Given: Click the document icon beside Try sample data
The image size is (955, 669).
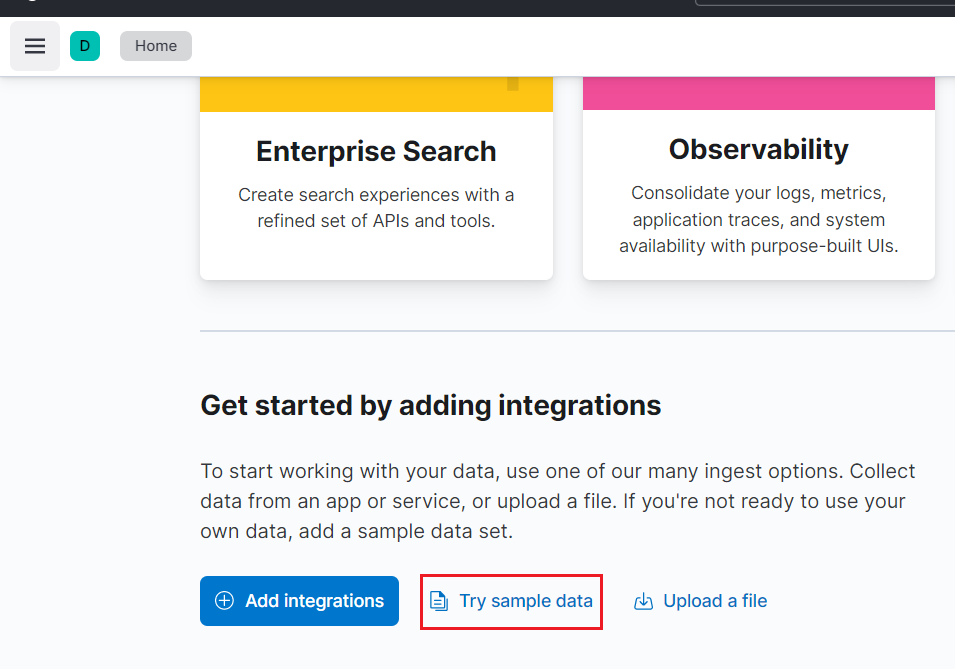Looking at the screenshot, I should [x=439, y=601].
